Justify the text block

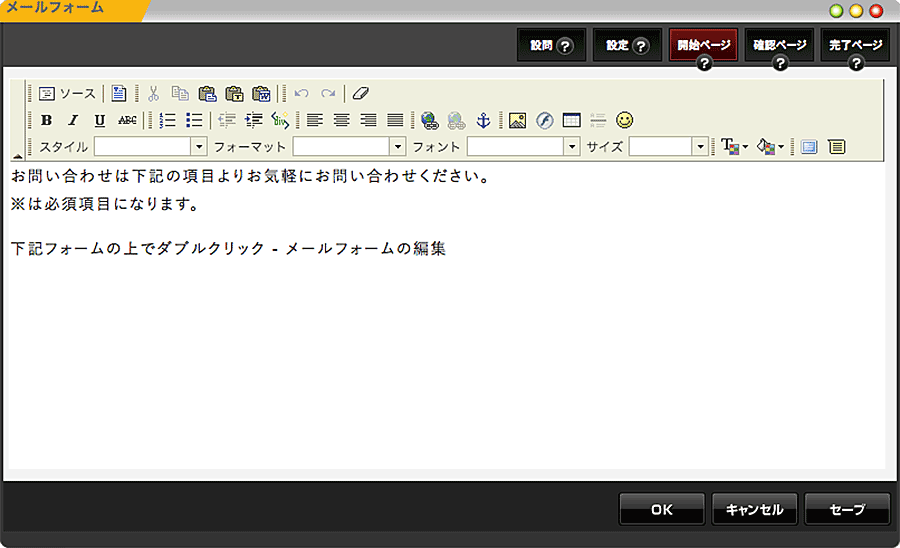(x=395, y=120)
